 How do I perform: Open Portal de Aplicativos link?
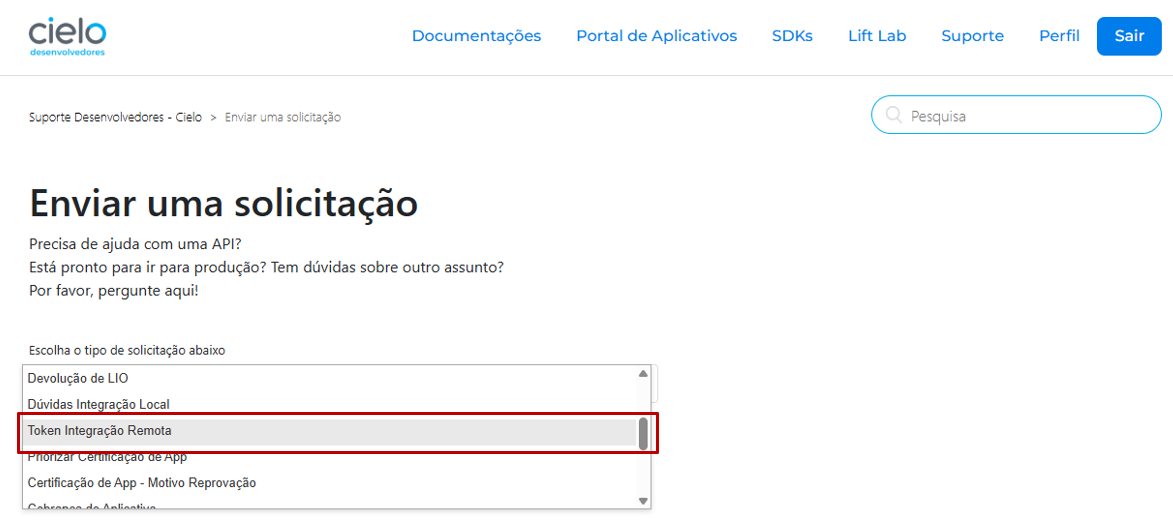pos(656,36)
